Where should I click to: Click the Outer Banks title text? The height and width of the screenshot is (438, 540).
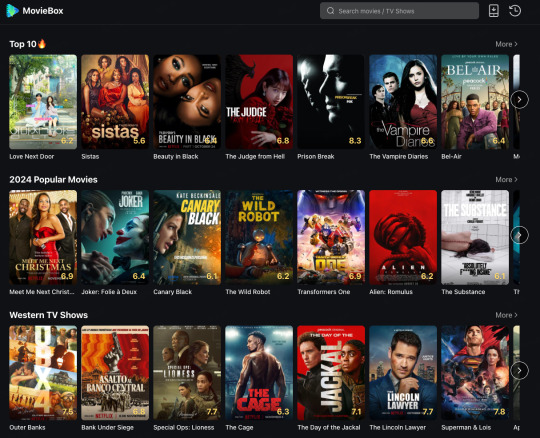point(27,427)
